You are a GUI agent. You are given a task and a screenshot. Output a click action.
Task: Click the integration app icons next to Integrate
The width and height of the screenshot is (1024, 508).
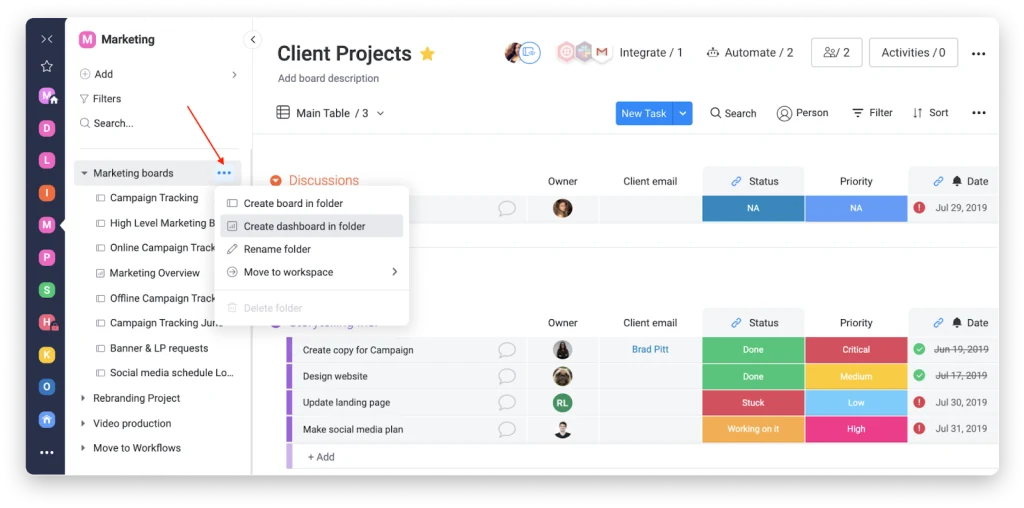(x=584, y=52)
